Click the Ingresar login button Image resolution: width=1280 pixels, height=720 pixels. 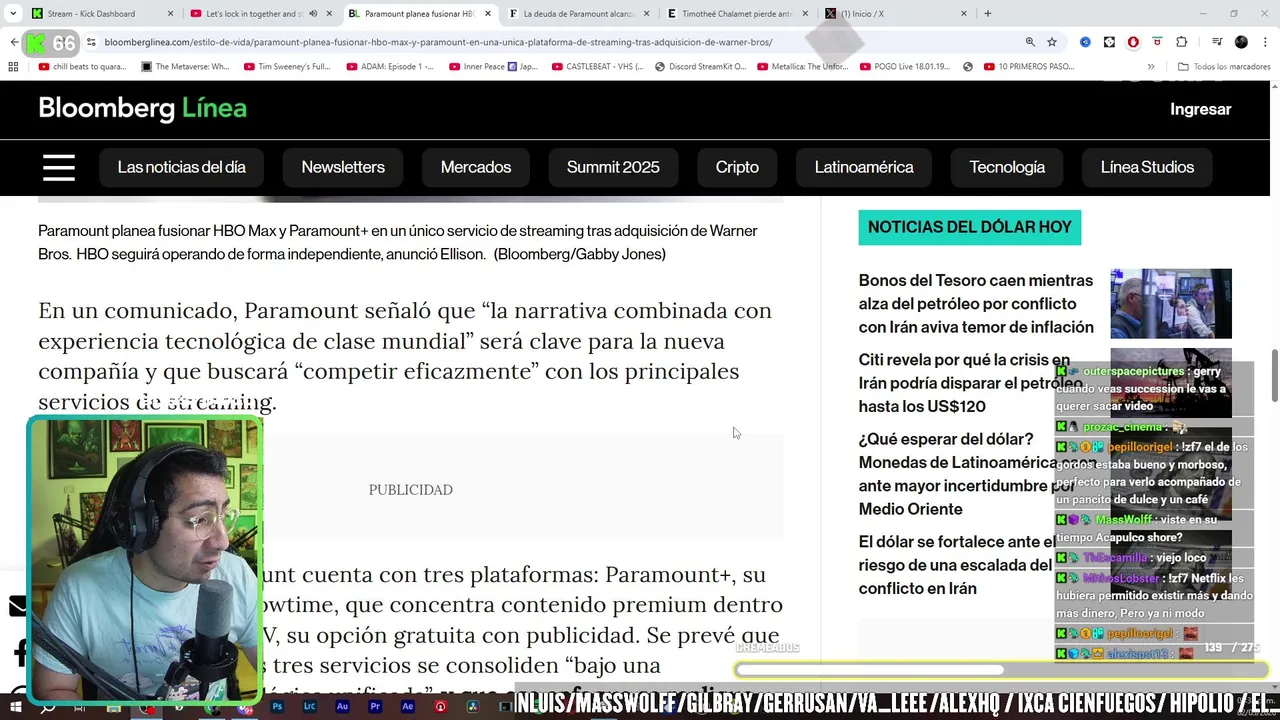tap(1200, 109)
